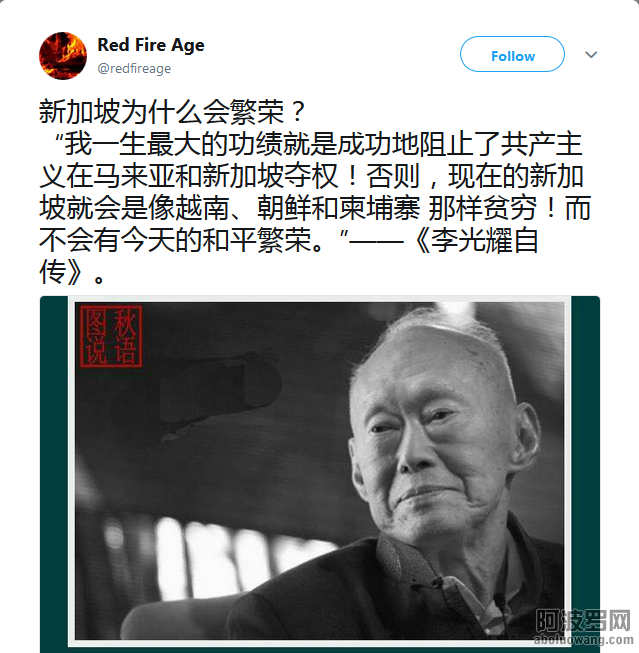Viewport: 639px width, 653px height.
Task: Click the phrase 和平繁荣 in the tweet
Action: point(257,241)
